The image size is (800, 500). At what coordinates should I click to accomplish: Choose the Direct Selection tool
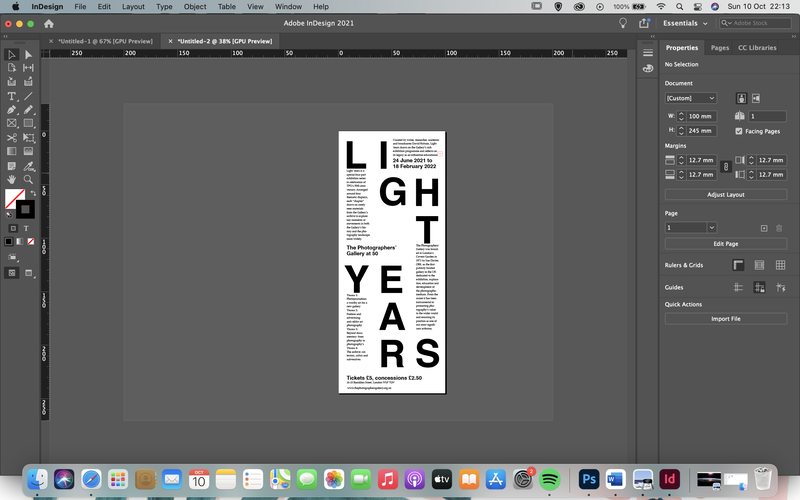point(28,55)
